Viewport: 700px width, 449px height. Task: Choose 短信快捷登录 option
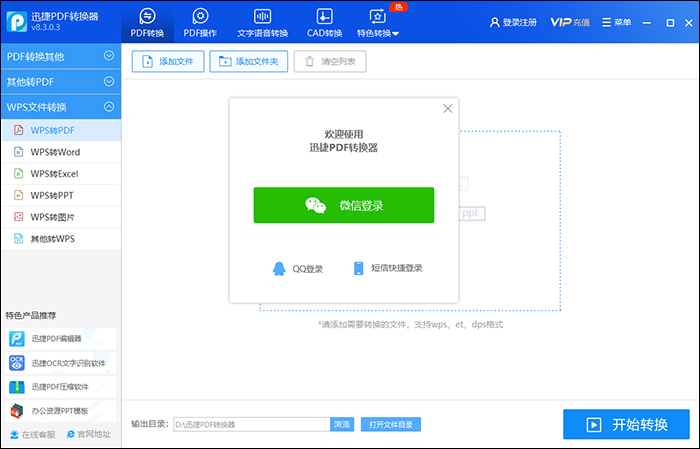point(388,268)
